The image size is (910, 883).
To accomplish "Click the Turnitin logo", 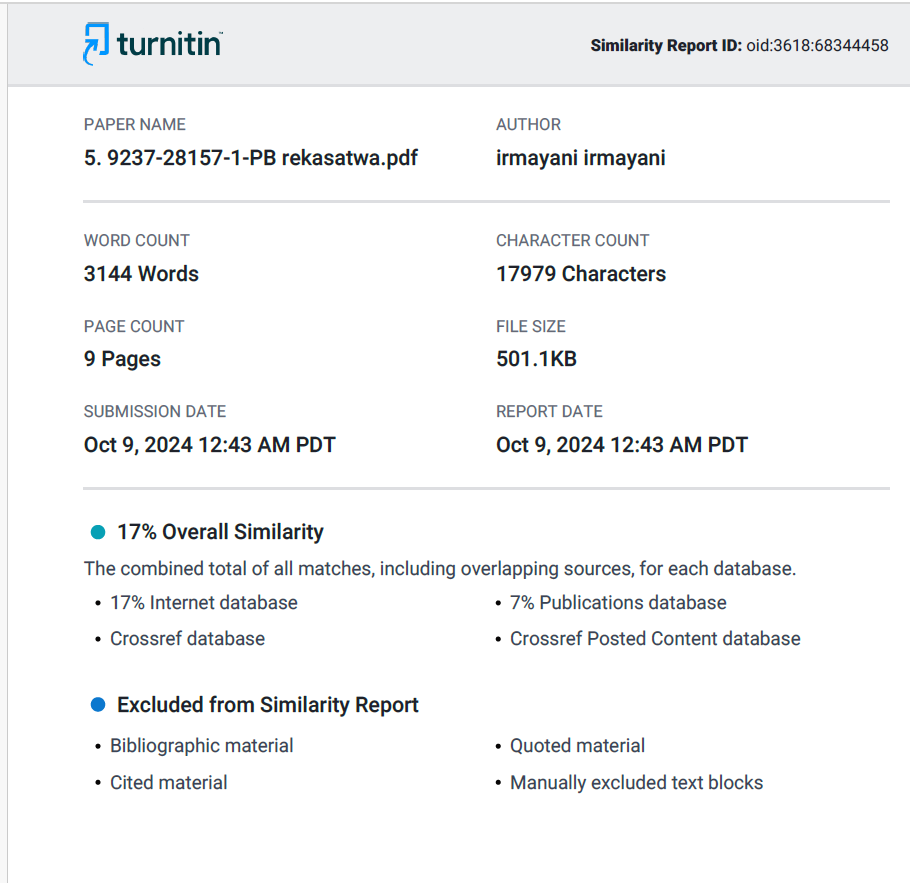I will pyautogui.click(x=153, y=44).
